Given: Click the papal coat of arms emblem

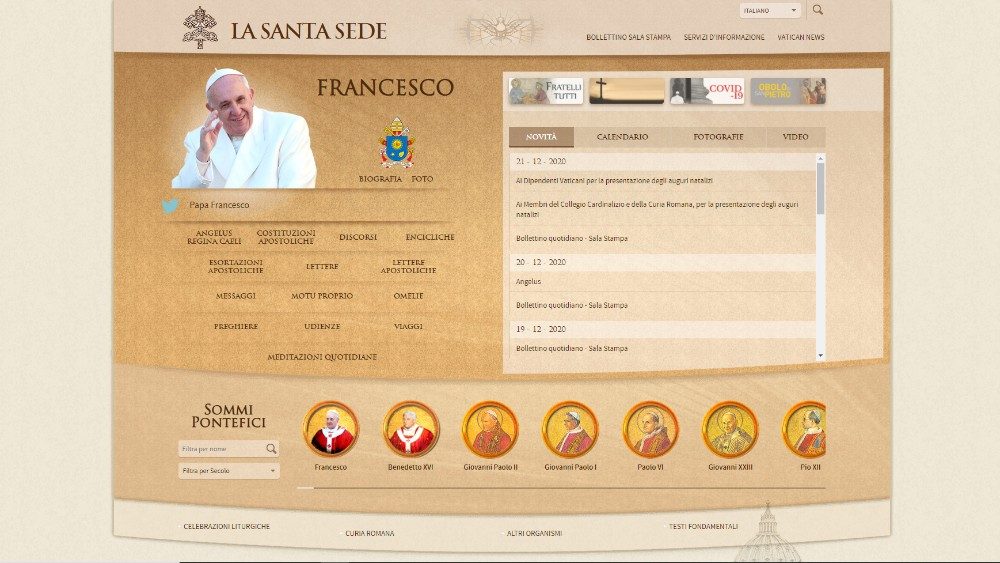Looking at the screenshot, I should pos(396,144).
